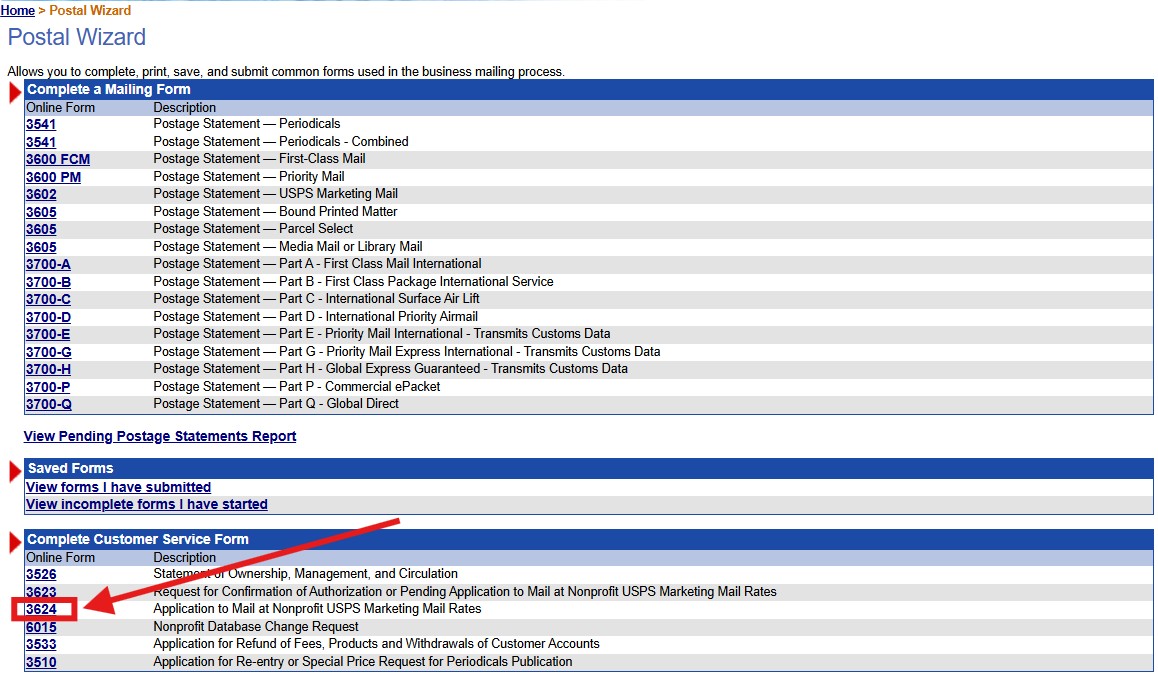1158x674 pixels.
Task: Click 'Application for Re-entry or Special Price' description
Action: (363, 661)
